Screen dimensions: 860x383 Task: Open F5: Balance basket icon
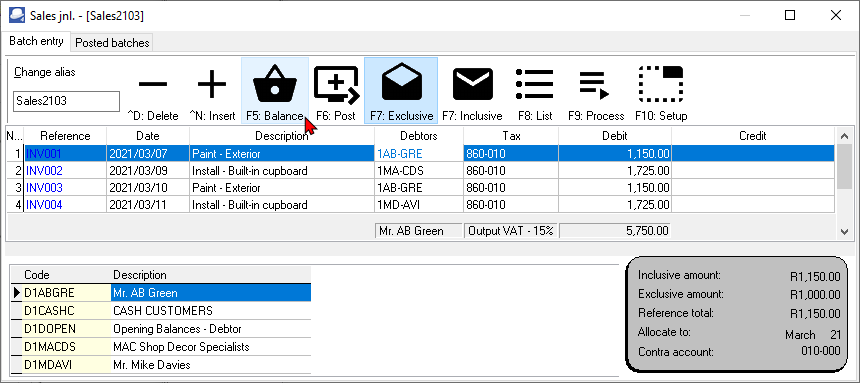275,84
